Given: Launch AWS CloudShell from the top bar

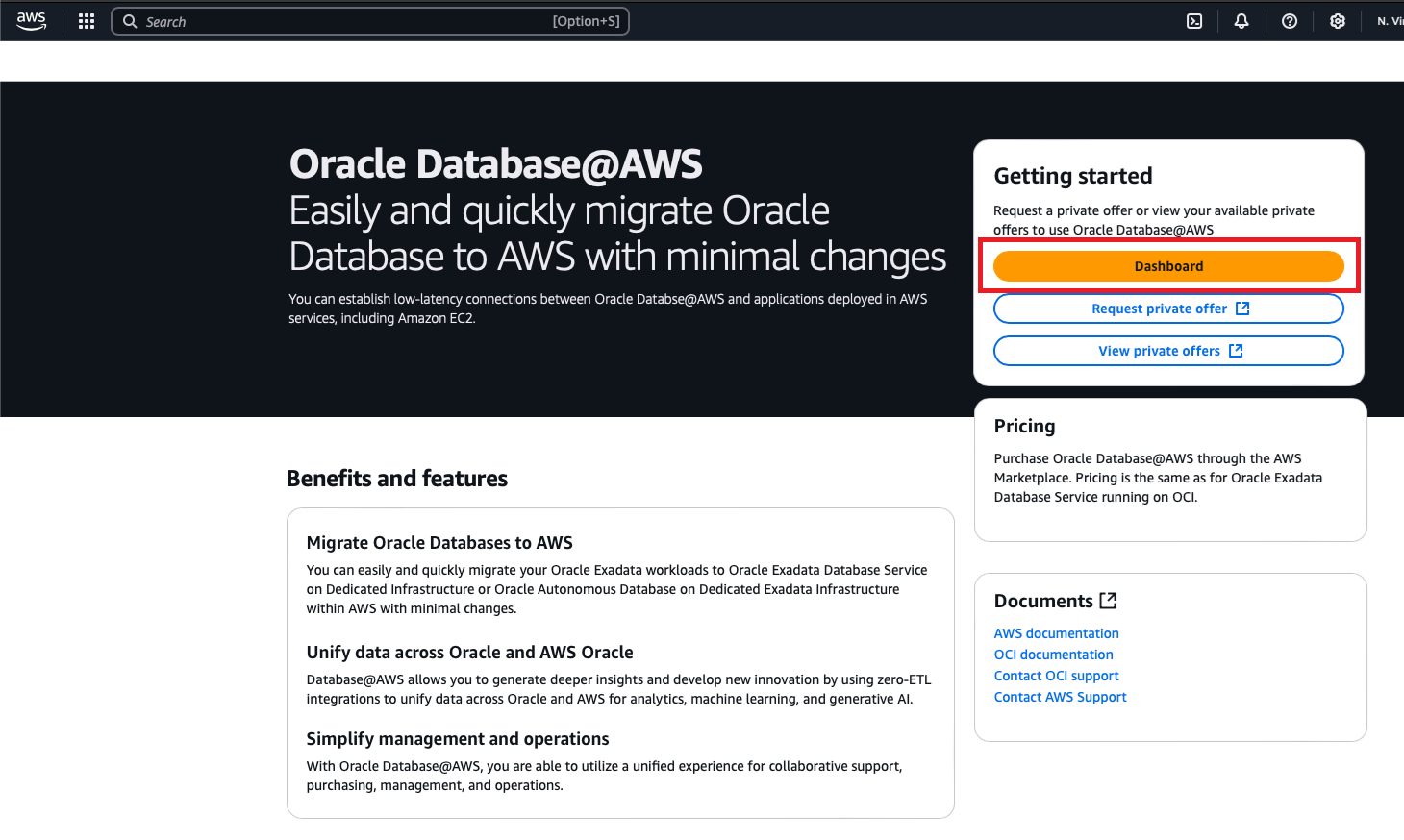Looking at the screenshot, I should (1193, 20).
